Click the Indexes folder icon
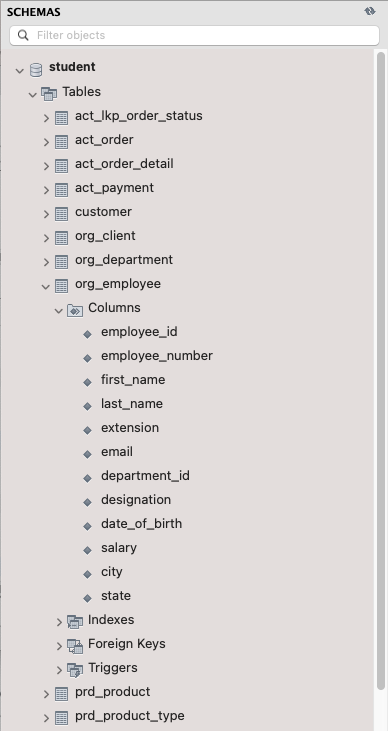The height and width of the screenshot is (731, 388). coord(75,621)
